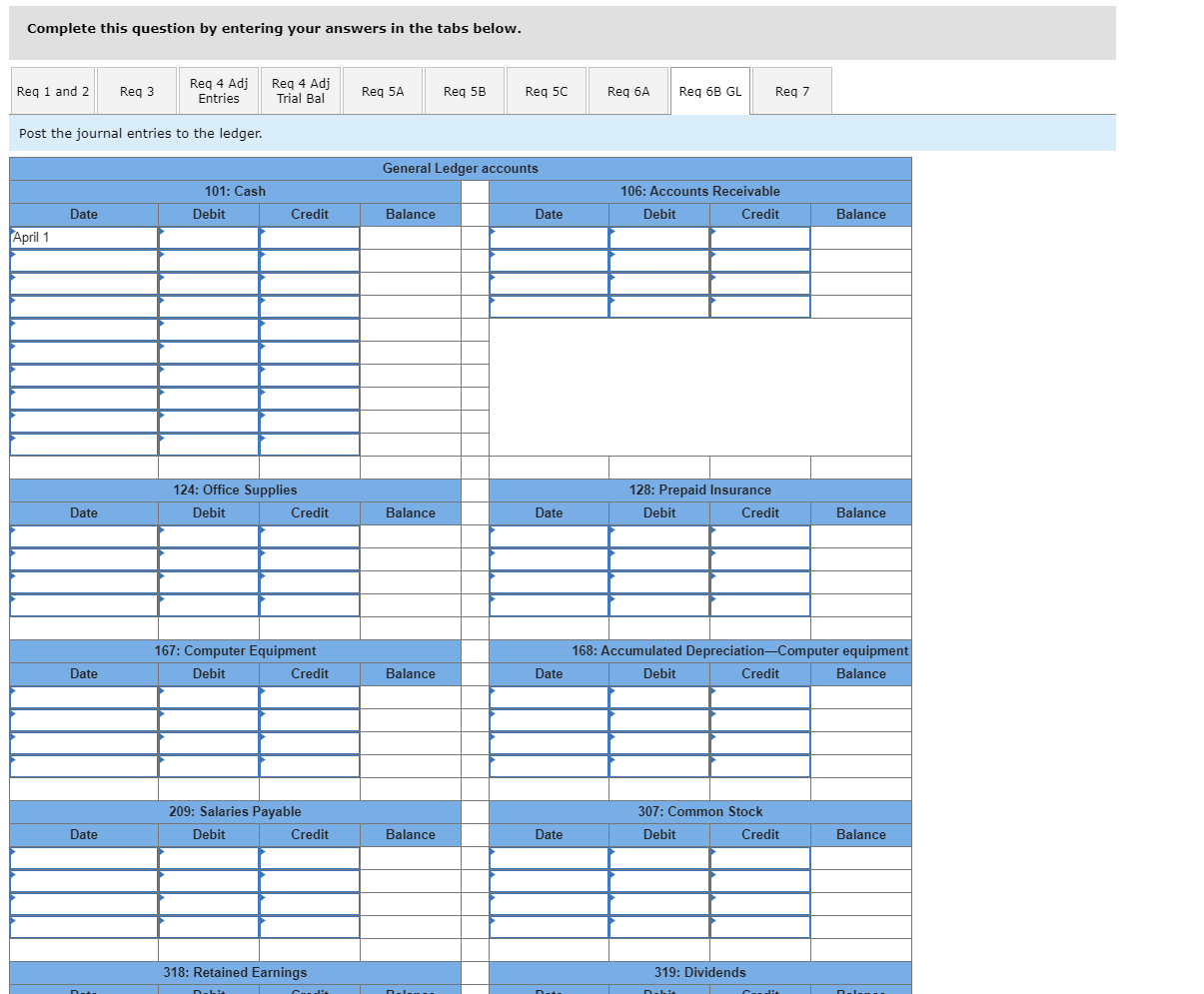Open first Date dropdown in 168: Accumulated Depreciation
Viewport: 1204px width, 994px height.
coord(549,697)
